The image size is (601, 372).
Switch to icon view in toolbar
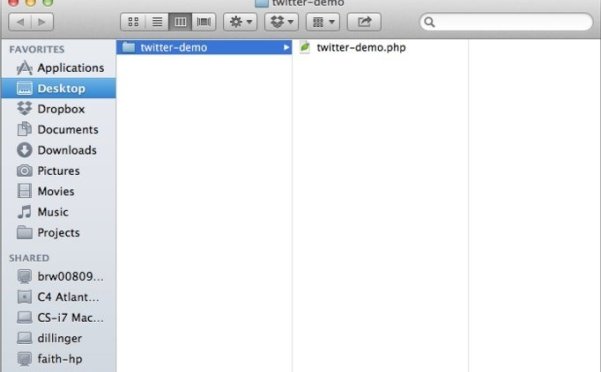(133, 22)
